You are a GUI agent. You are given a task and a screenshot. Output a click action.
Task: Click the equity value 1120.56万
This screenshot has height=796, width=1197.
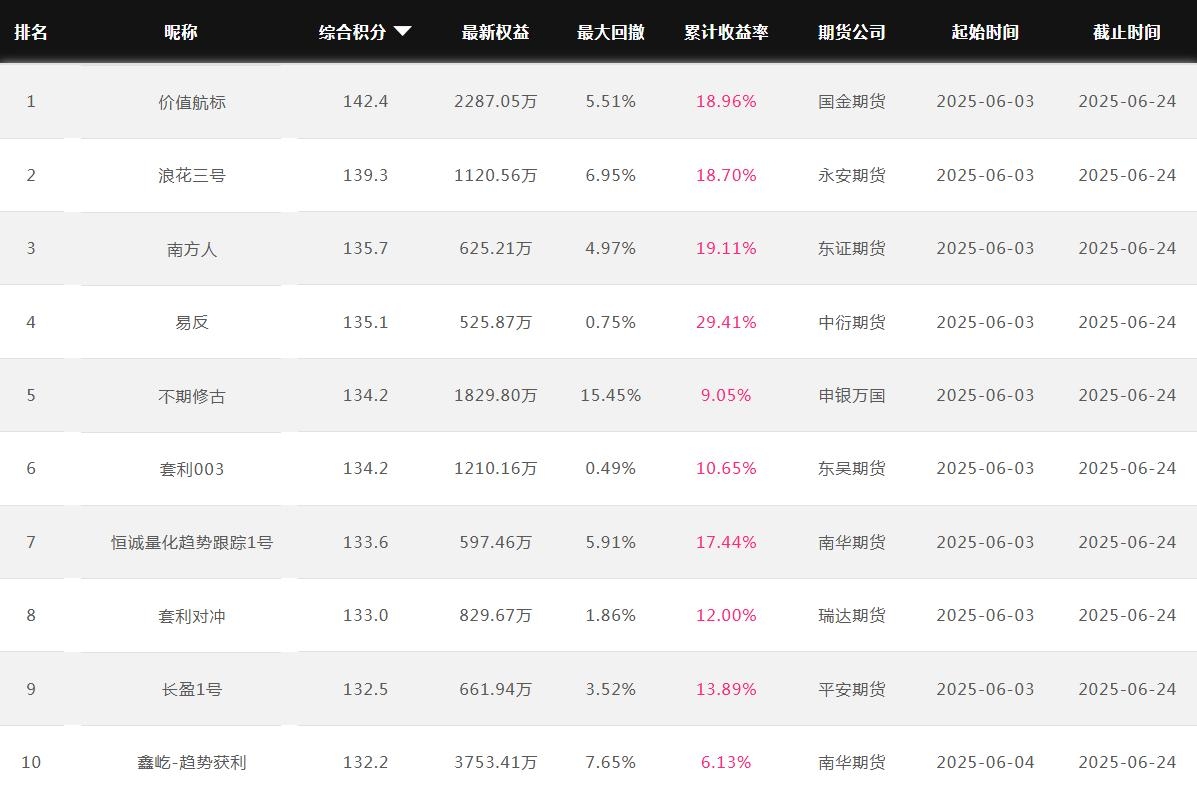point(495,175)
